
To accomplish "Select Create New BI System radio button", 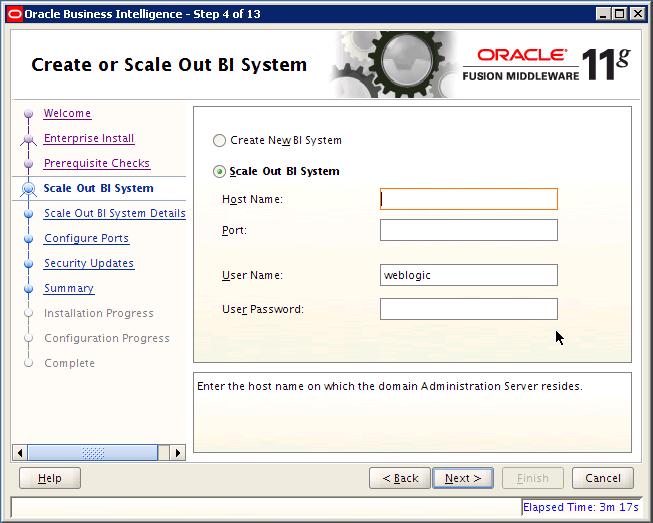I will 219,140.
